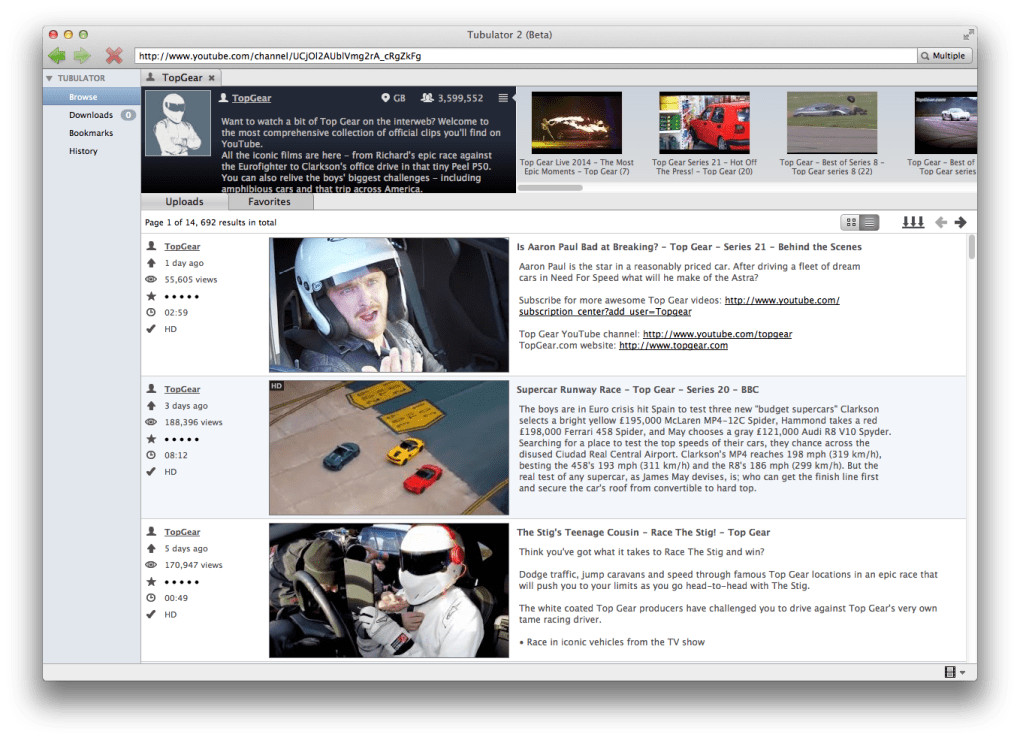Click the Supercar Runway Race title
This screenshot has height=740, width=1020.
638,390
